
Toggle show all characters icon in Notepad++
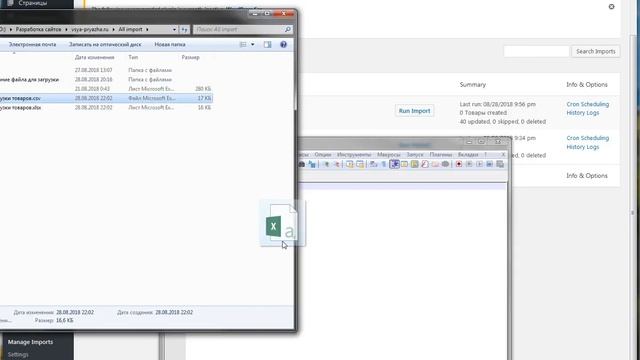[384, 164]
